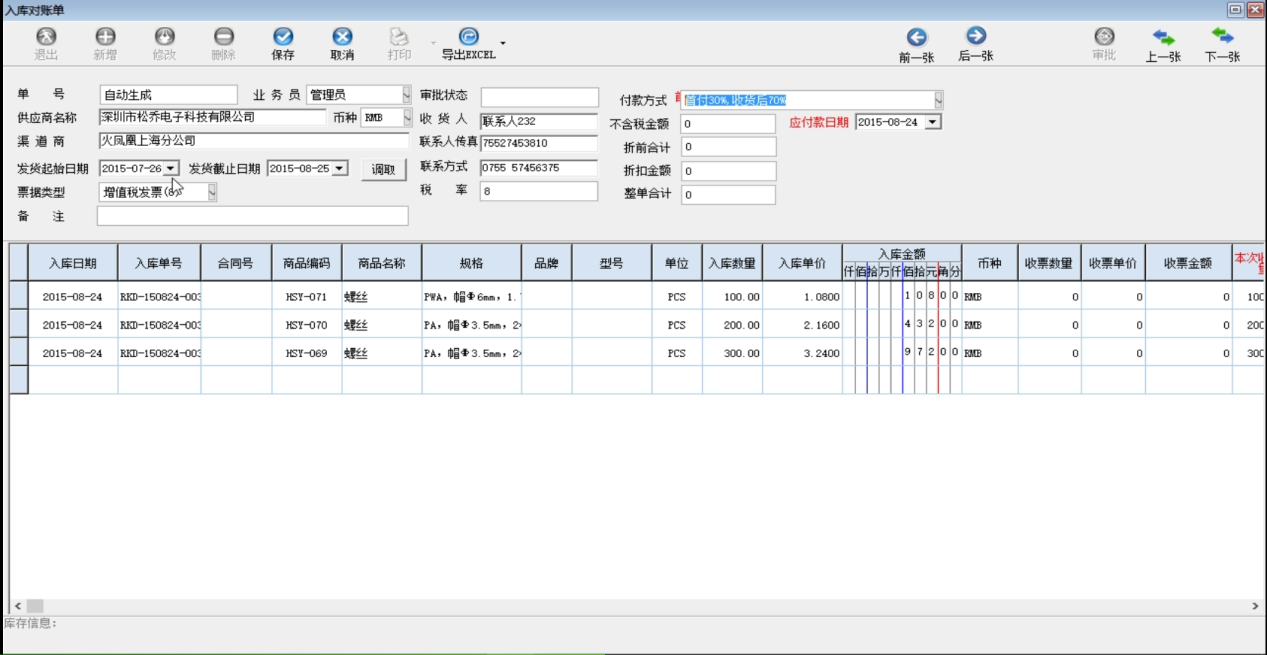Screen dimensions: 1267x655
Task: Click the 渠道商 input field
Action: (x=254, y=141)
